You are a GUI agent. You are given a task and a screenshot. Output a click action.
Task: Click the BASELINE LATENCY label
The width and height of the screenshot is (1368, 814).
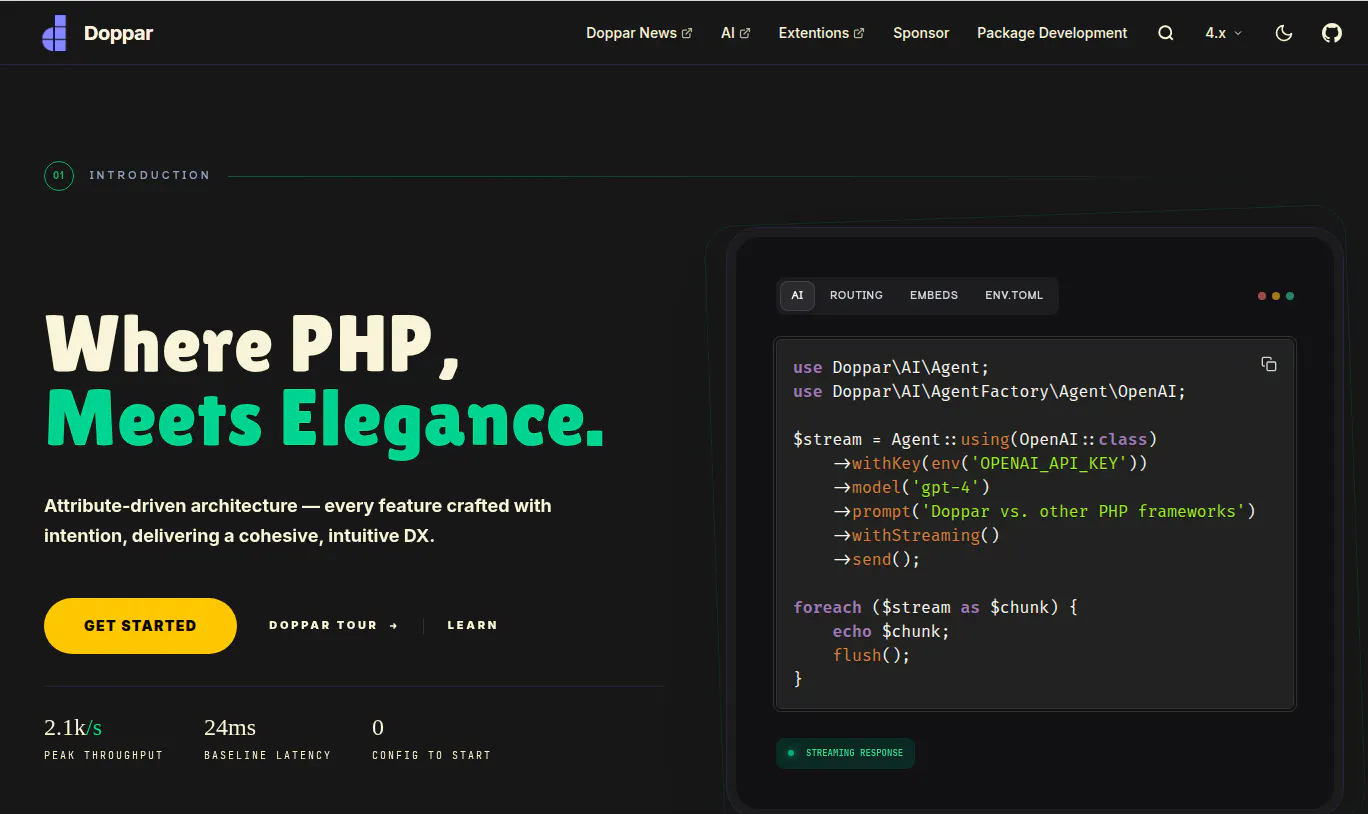click(x=268, y=756)
